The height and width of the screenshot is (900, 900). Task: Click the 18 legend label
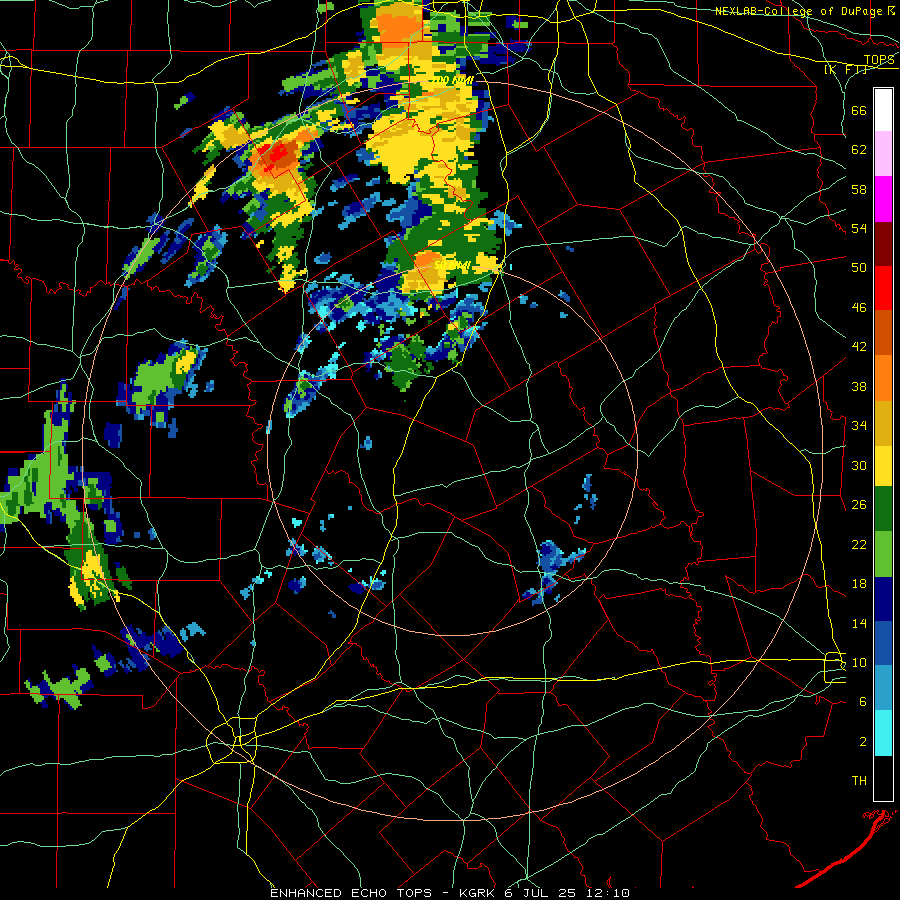pos(859,584)
